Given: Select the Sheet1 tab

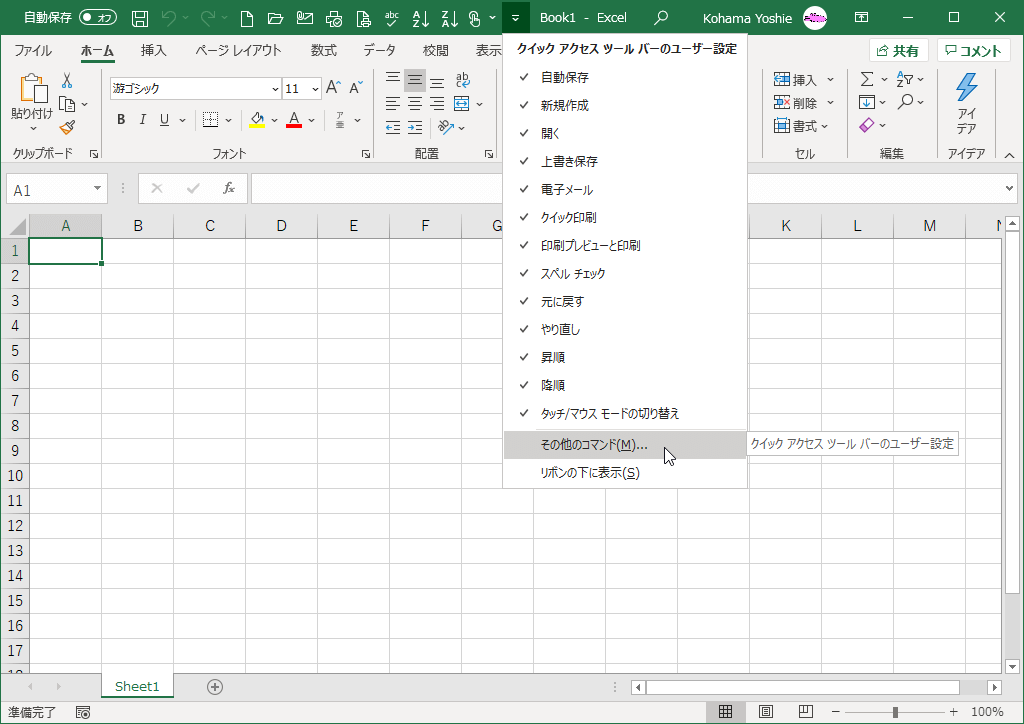Looking at the screenshot, I should click(x=137, y=686).
